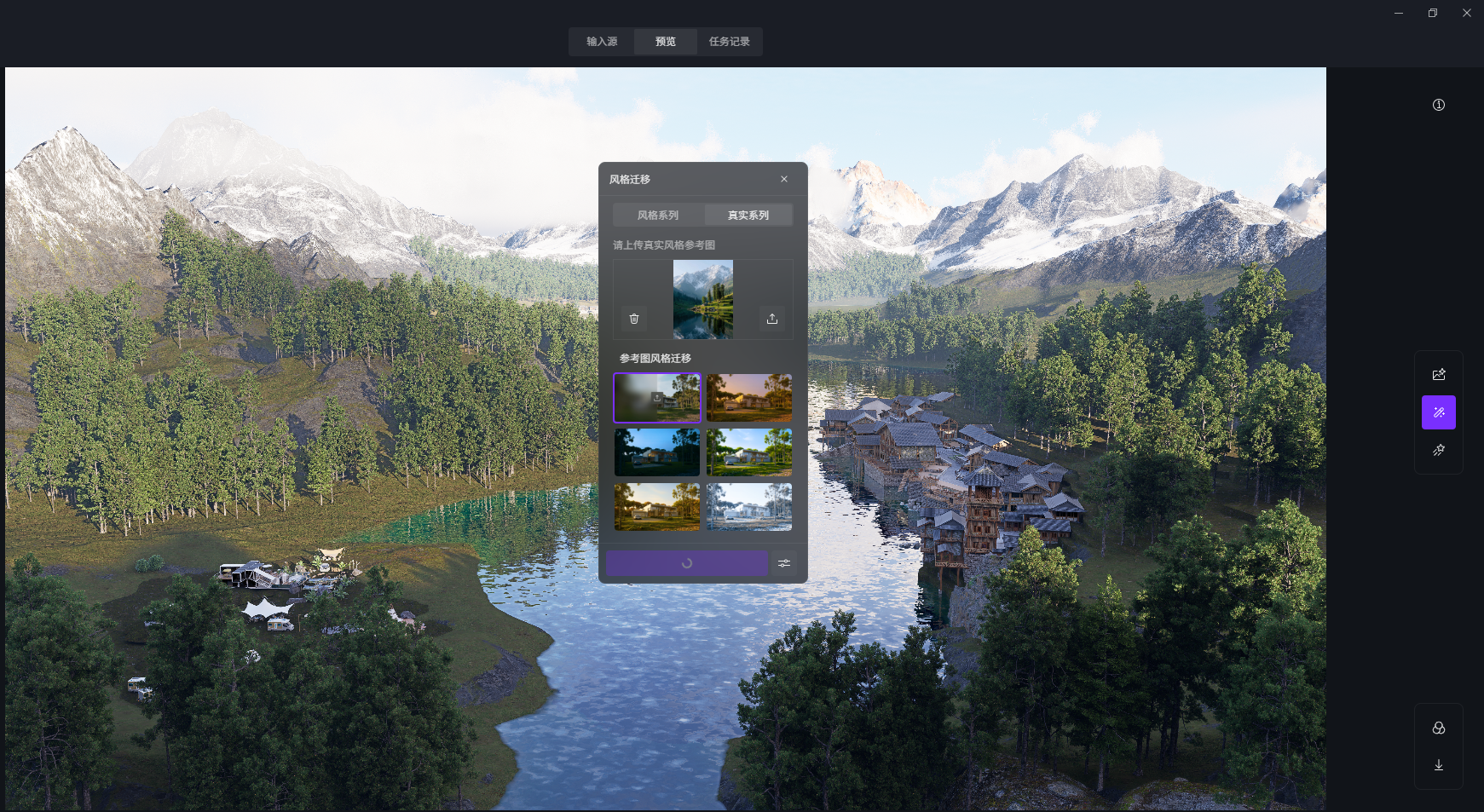Screen dimensions: 1484x812
Task: Open the 输入源 tab
Action: pyautogui.click(x=602, y=42)
